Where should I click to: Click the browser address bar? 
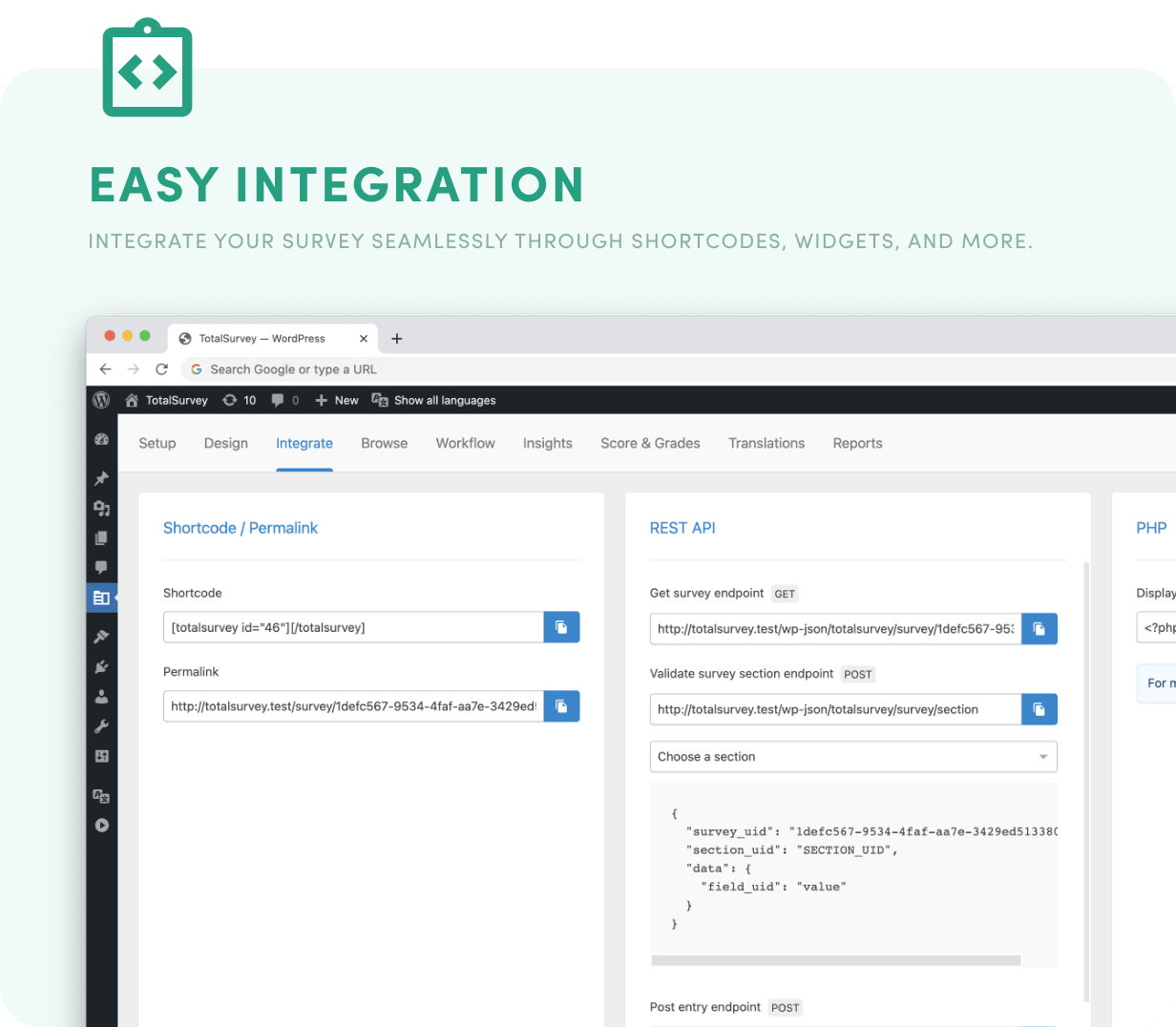click(678, 369)
